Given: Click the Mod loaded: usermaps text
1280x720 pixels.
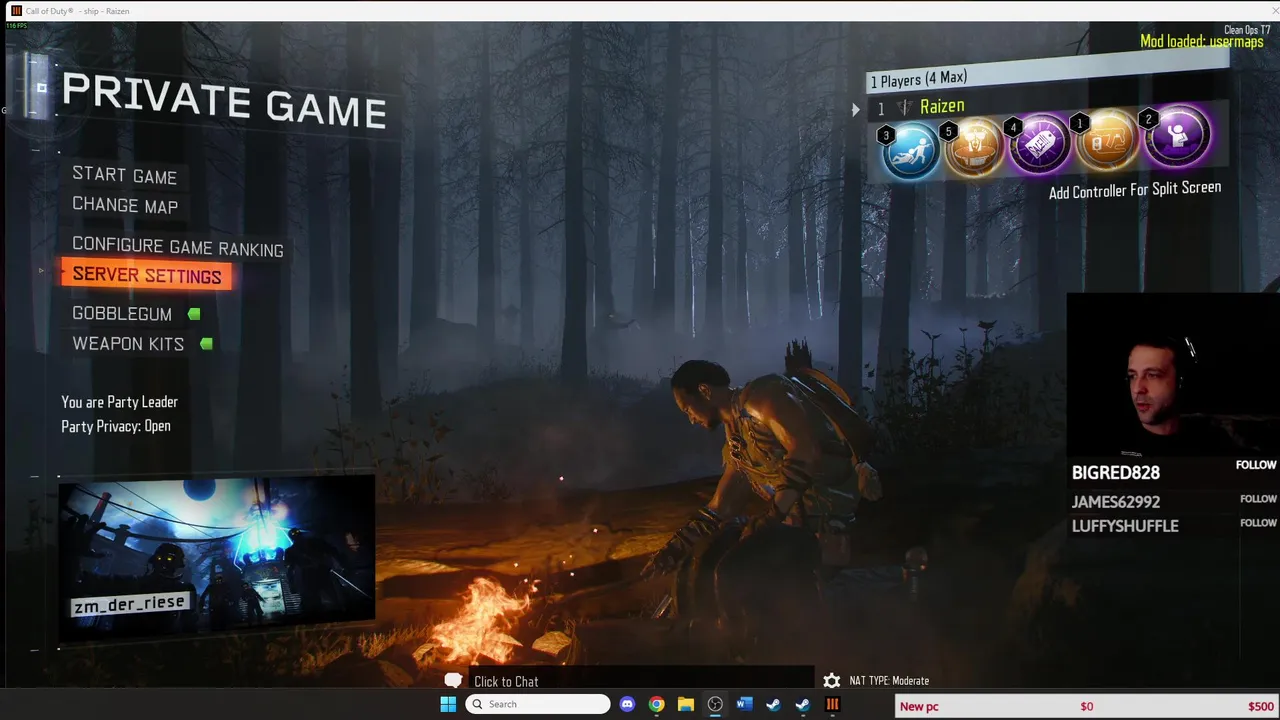Looking at the screenshot, I should [1202, 42].
